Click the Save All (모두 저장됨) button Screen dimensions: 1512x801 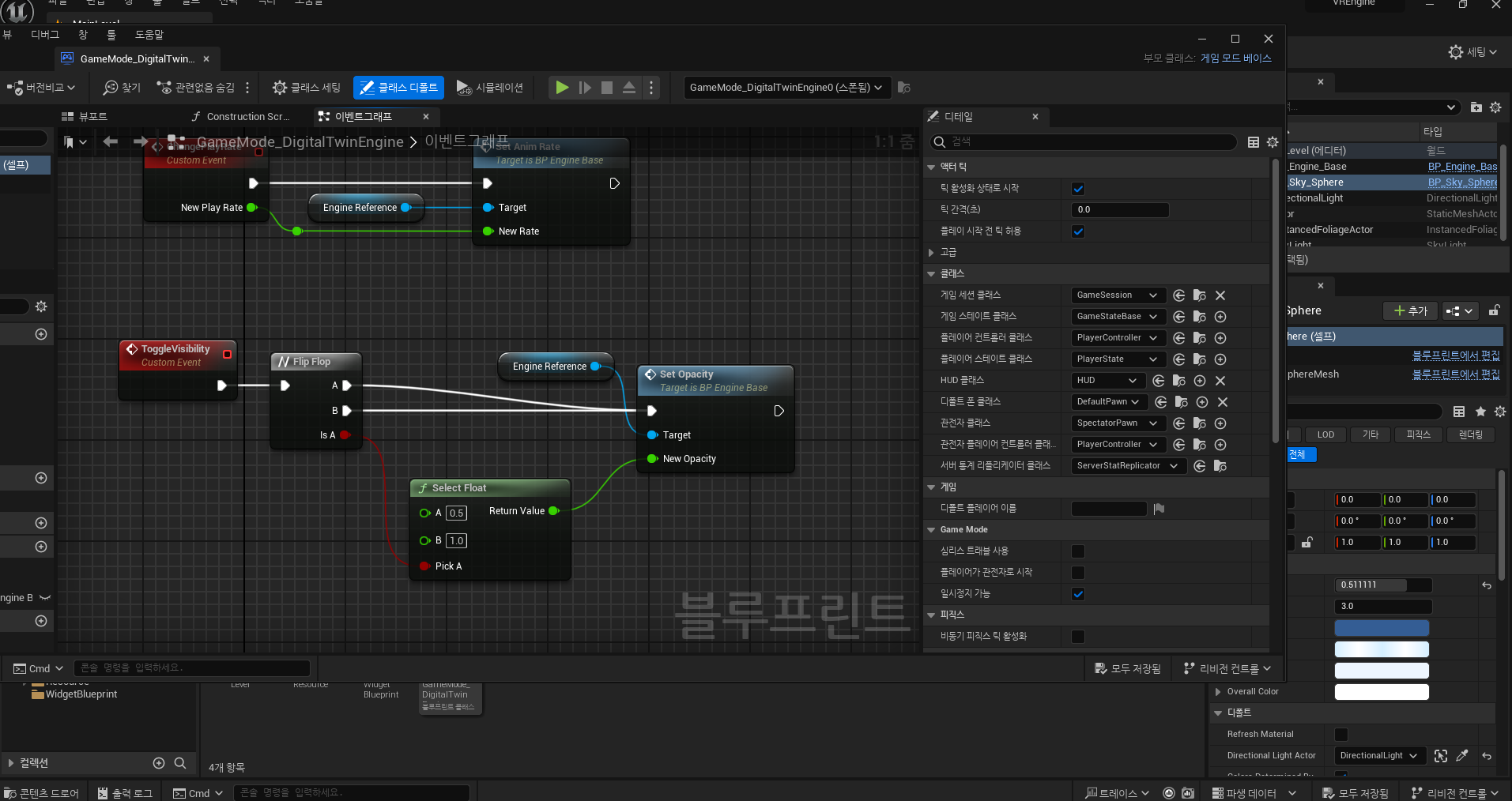(x=1128, y=669)
